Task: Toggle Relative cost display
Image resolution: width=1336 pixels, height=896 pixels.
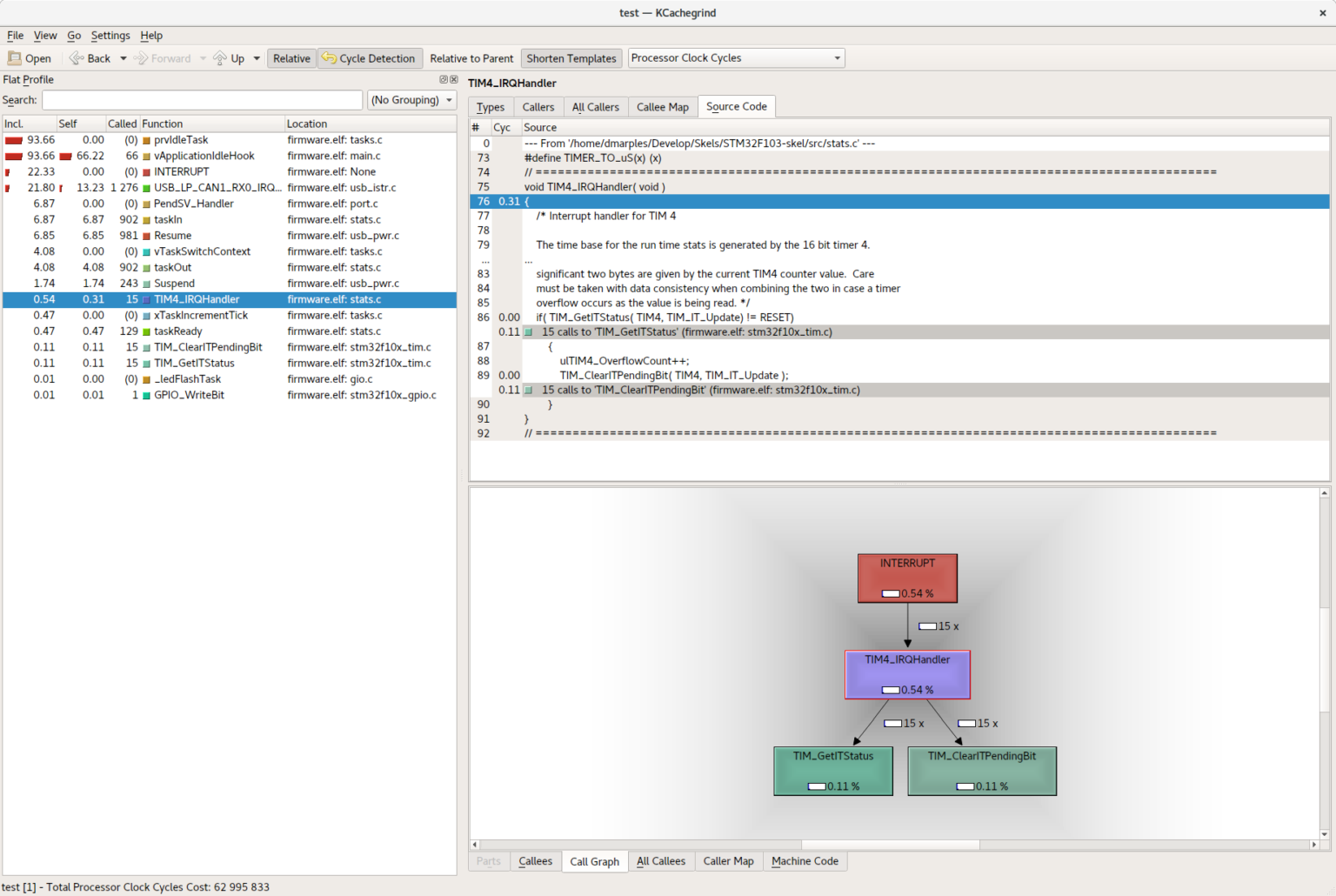Action: [x=291, y=57]
